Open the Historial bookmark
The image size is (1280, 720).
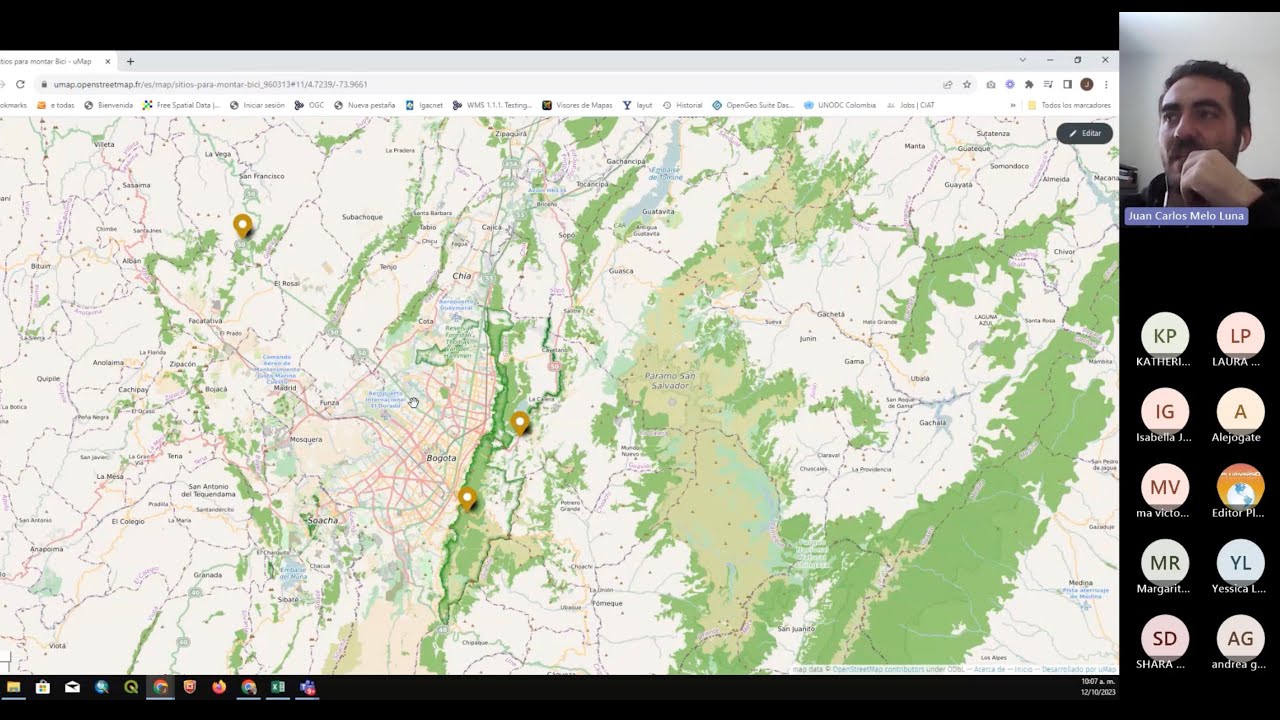click(x=682, y=105)
